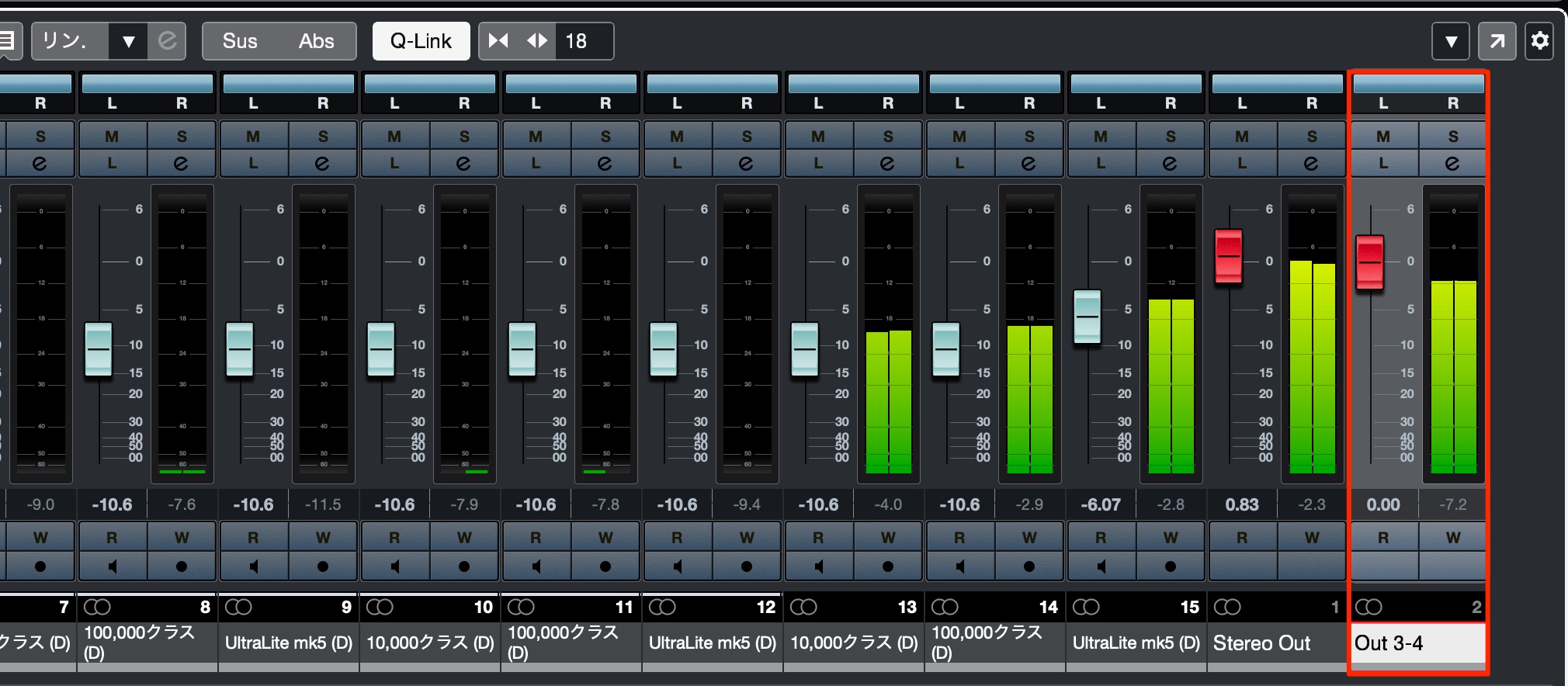The height and width of the screenshot is (686, 1568).
Task: Record-enable channel 9 with the dot button
Action: (x=322, y=566)
